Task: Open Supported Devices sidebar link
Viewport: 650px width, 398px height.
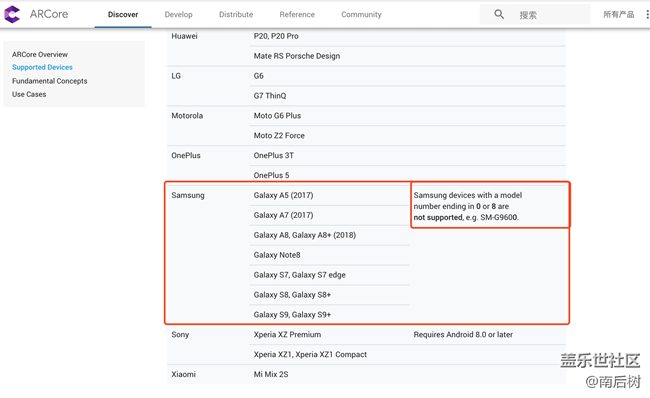Action: (42, 67)
